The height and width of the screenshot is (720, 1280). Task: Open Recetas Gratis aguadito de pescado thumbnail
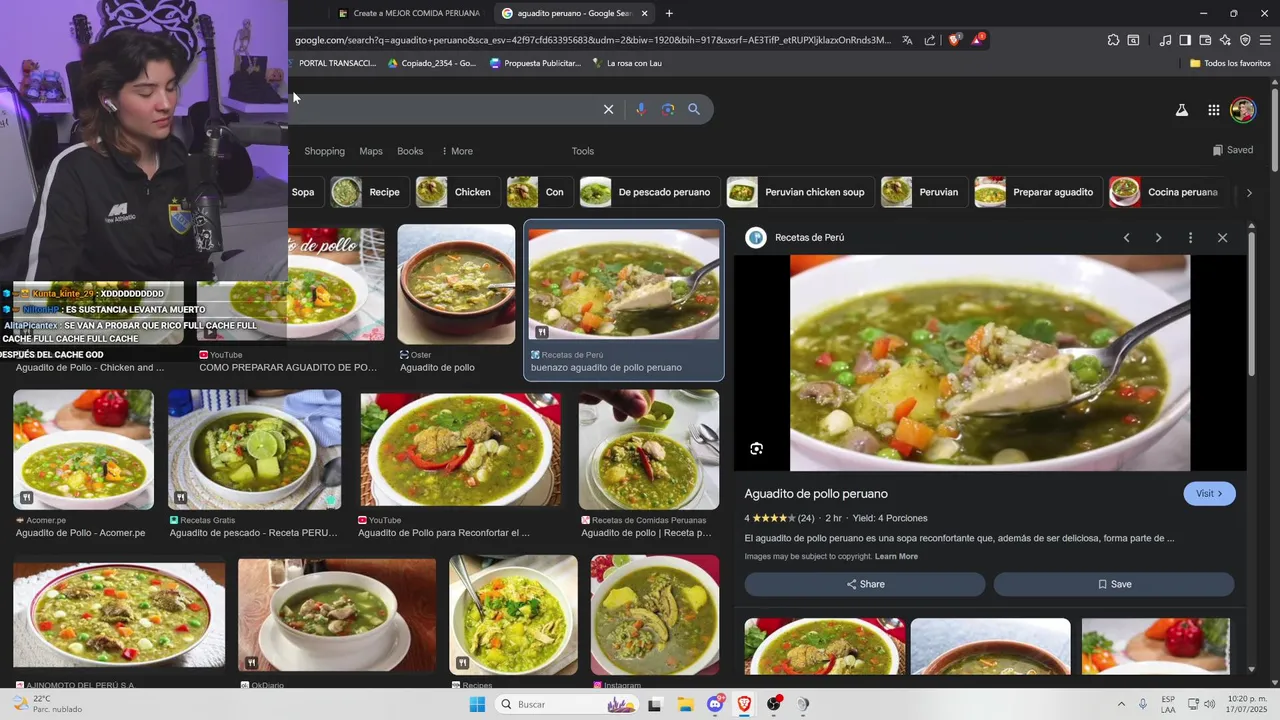click(254, 450)
